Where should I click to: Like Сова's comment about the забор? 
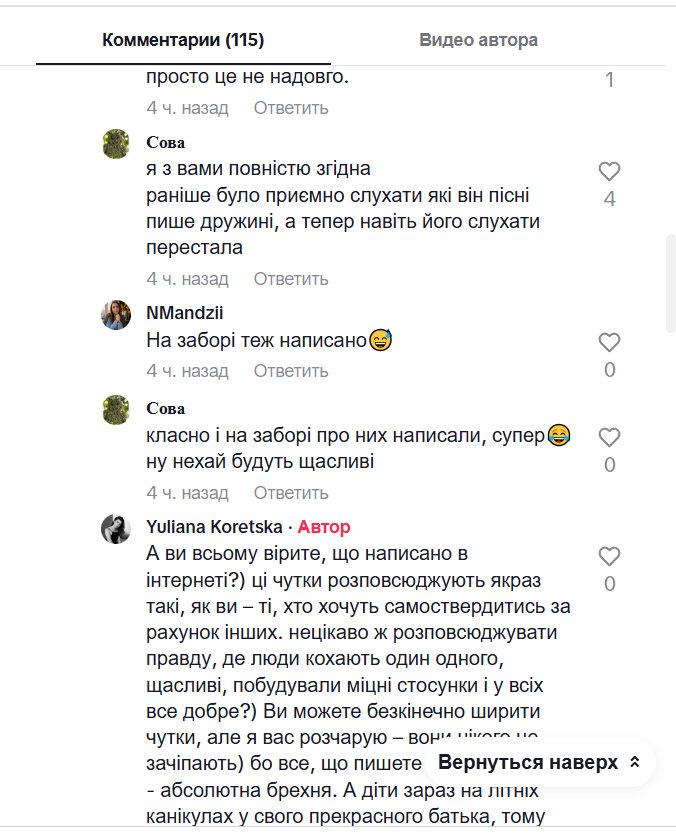tap(610, 437)
